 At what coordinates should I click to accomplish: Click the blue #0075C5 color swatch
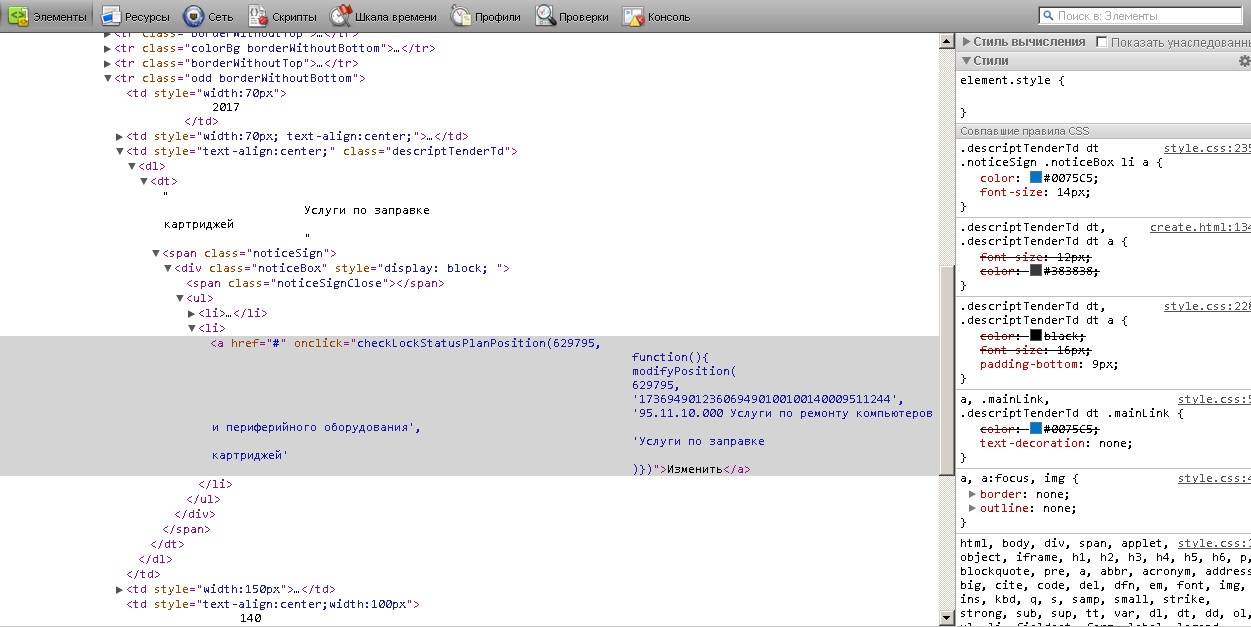pyautogui.click(x=1036, y=178)
